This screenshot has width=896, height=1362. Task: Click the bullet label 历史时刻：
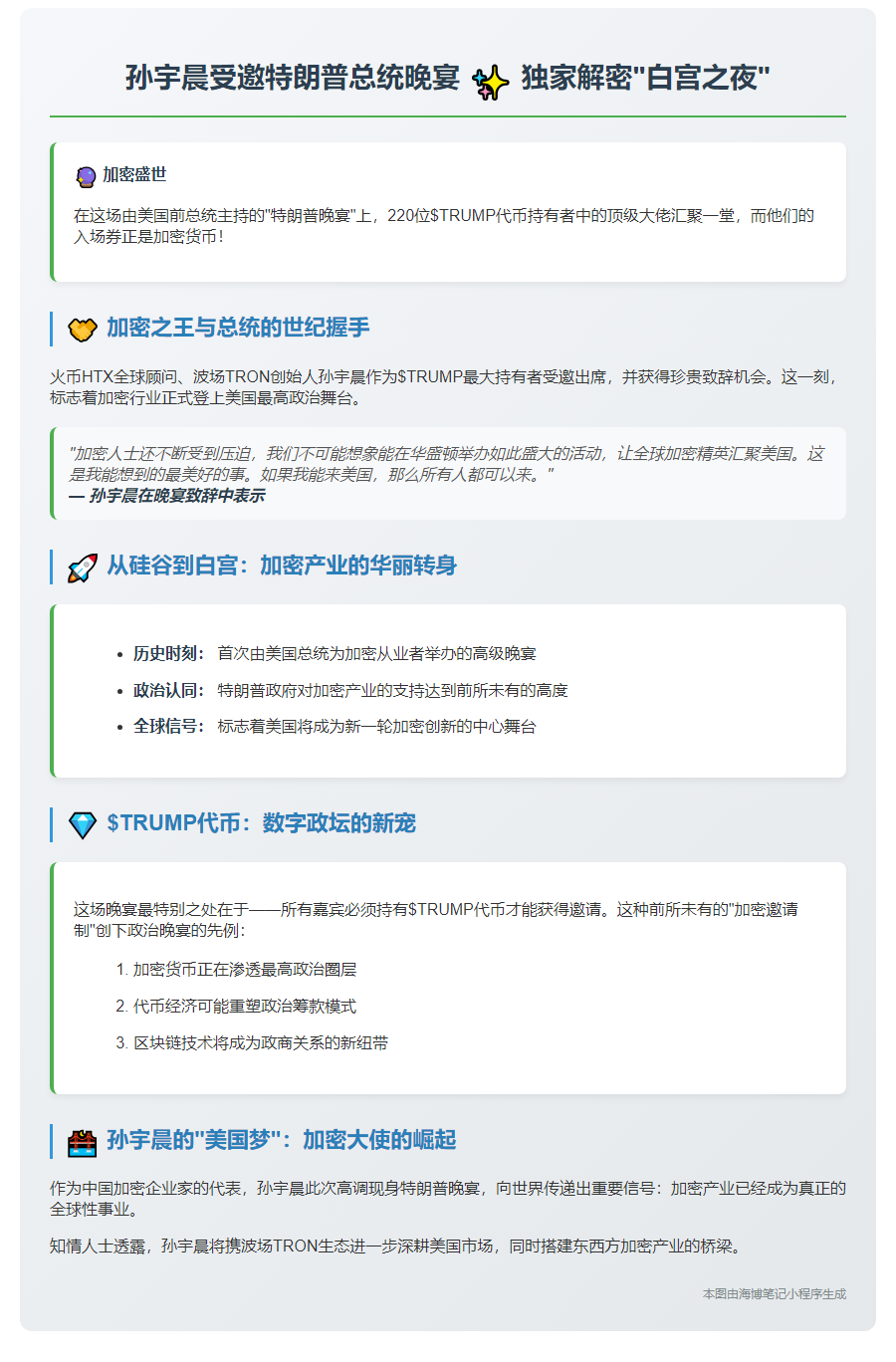tap(169, 654)
